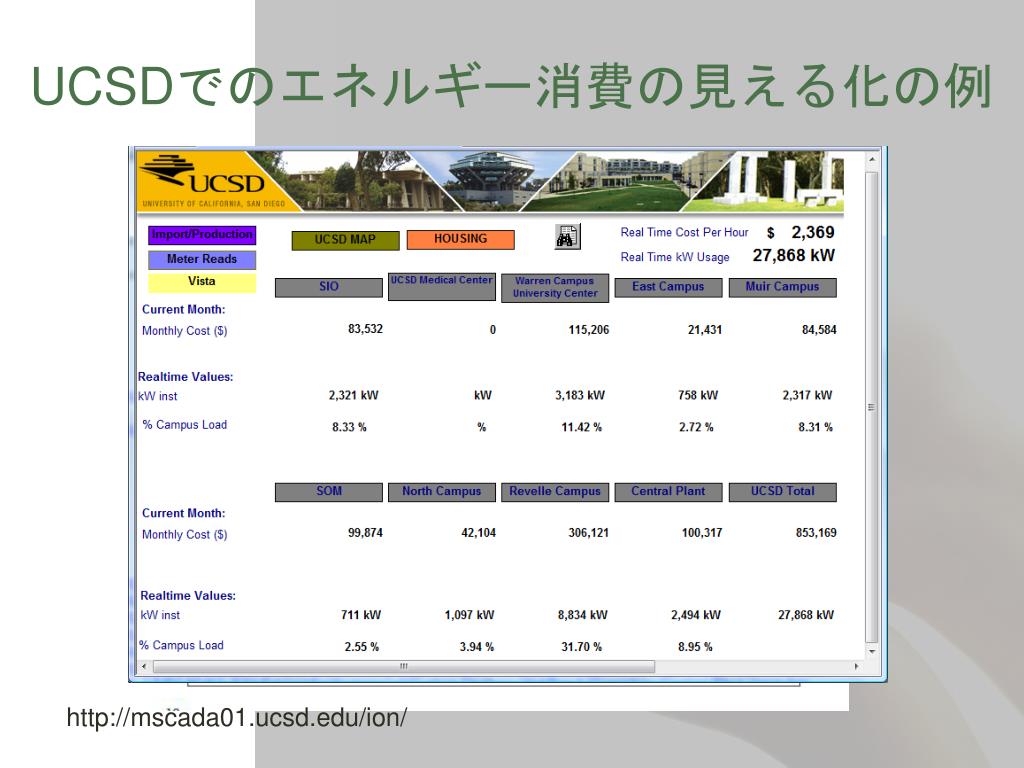
Task: Click East Campus 758 kW reading
Action: [x=697, y=395]
